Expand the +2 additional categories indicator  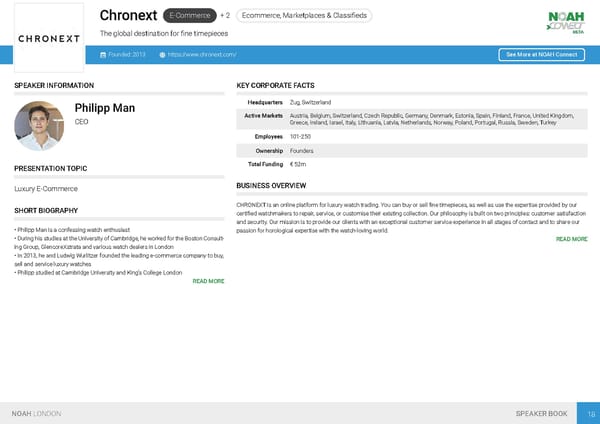click(x=225, y=16)
